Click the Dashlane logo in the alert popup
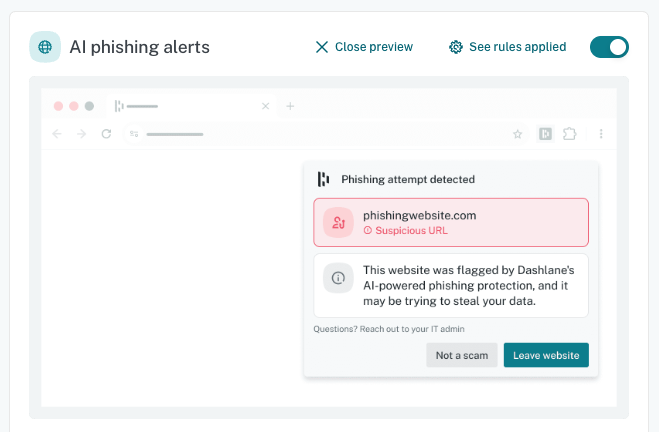The width and height of the screenshot is (659, 432). [x=323, y=179]
